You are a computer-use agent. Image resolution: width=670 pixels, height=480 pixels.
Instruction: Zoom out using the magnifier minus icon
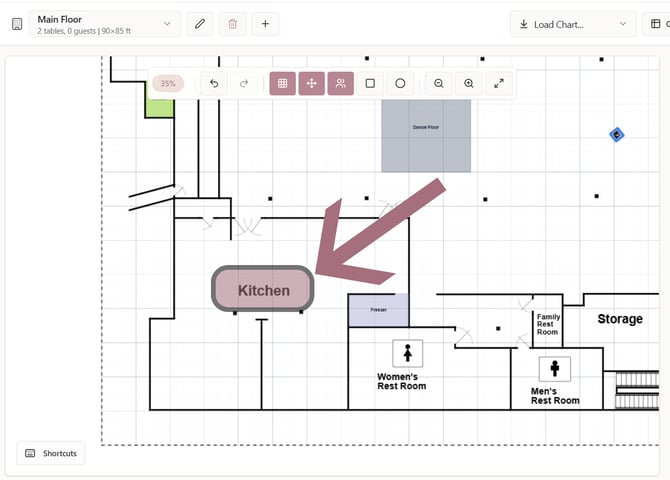pyautogui.click(x=439, y=84)
